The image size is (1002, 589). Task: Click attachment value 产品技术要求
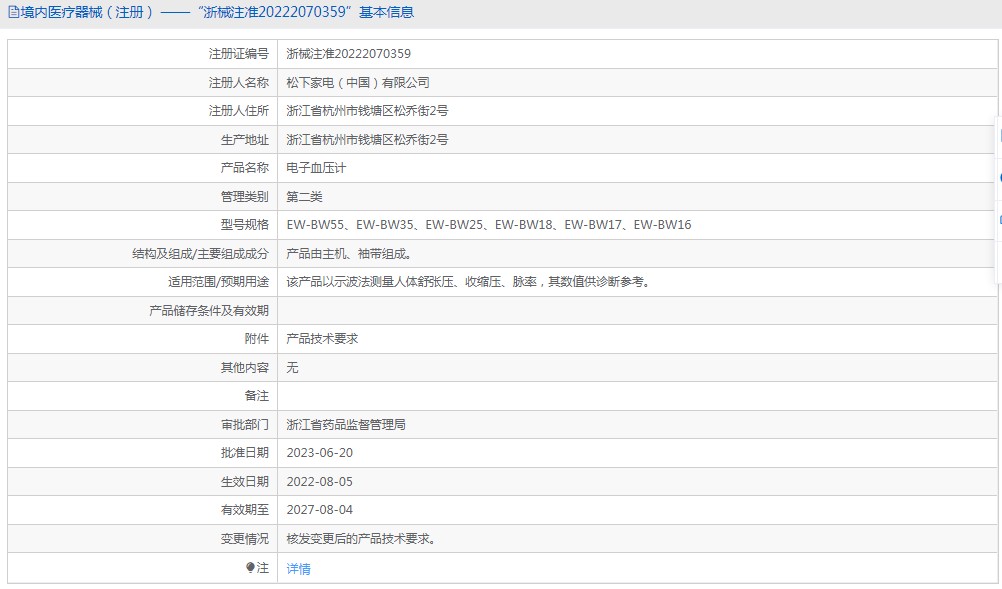(322, 339)
